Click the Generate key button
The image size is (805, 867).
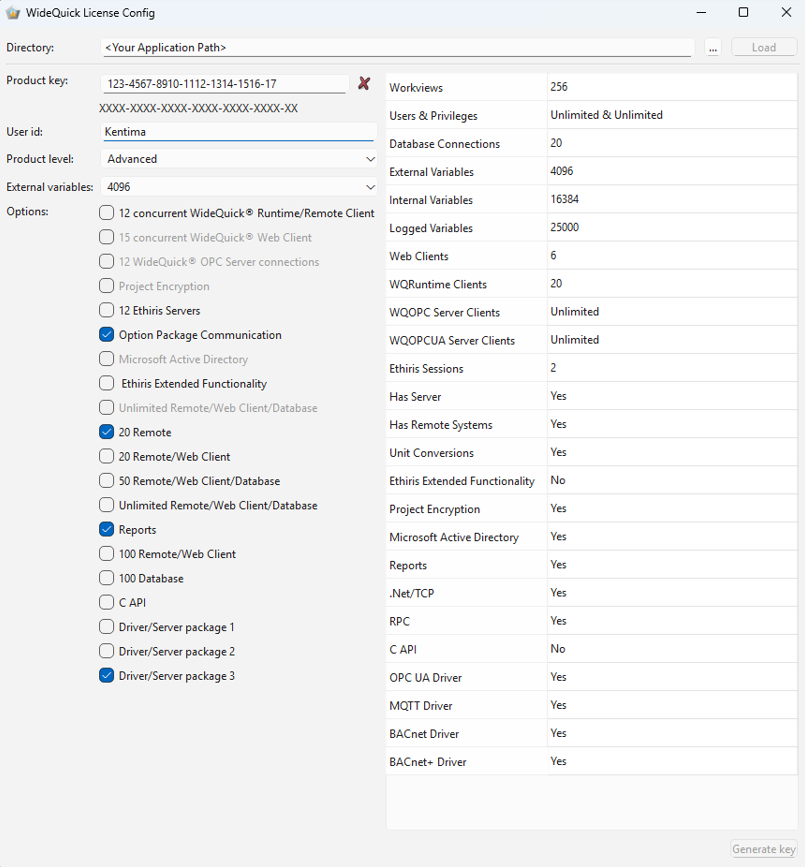[x=763, y=849]
